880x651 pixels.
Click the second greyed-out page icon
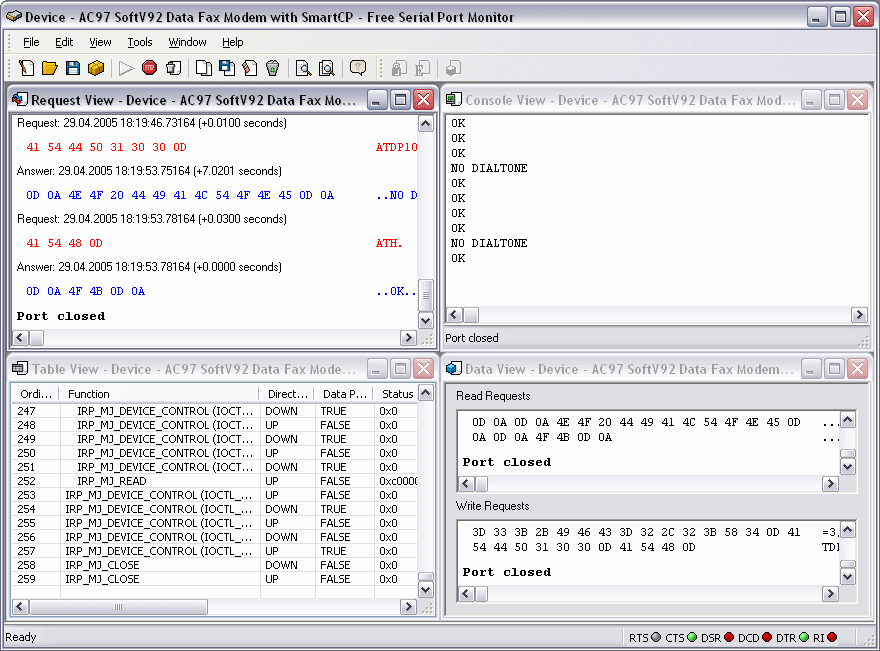422,68
